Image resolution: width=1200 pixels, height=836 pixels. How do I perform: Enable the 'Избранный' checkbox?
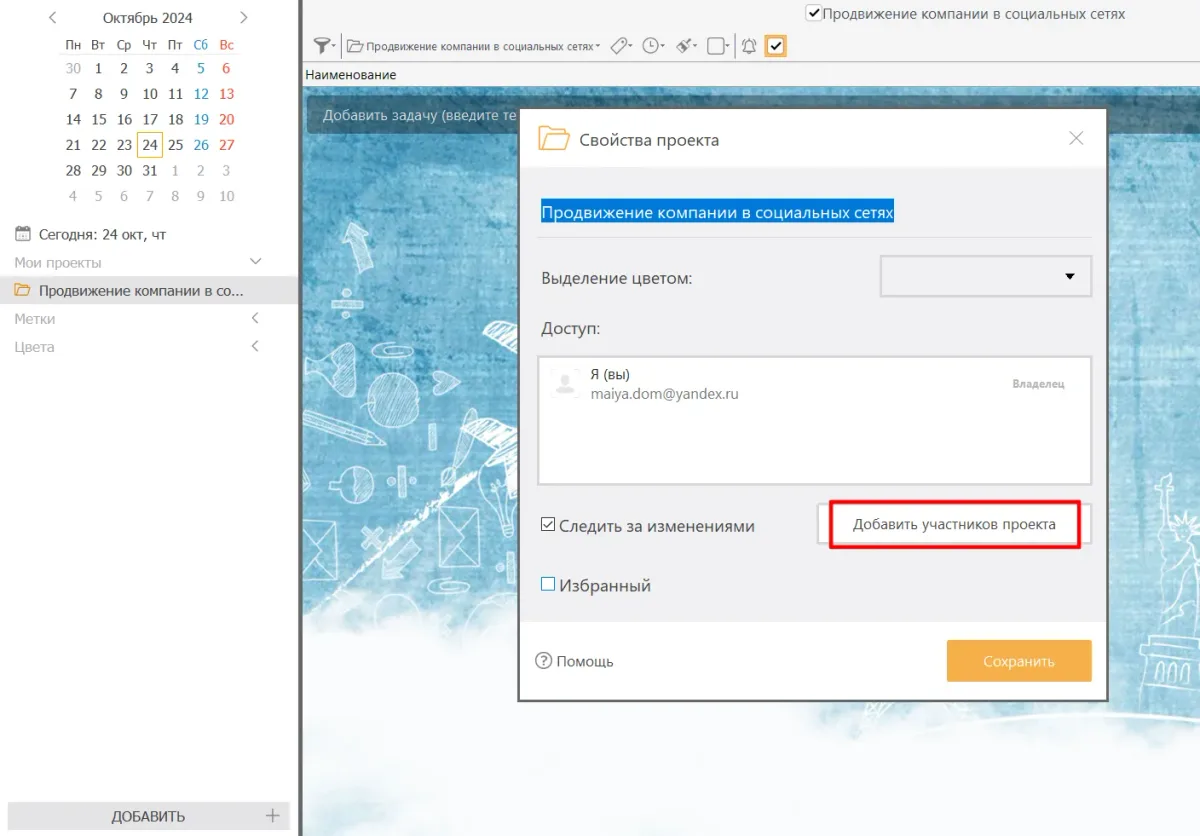tap(548, 585)
